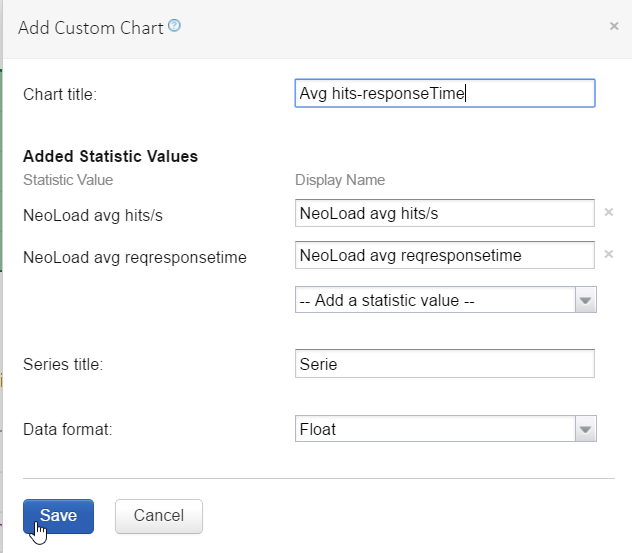Close the Add Custom Chart dialog

pyautogui.click(x=614, y=27)
